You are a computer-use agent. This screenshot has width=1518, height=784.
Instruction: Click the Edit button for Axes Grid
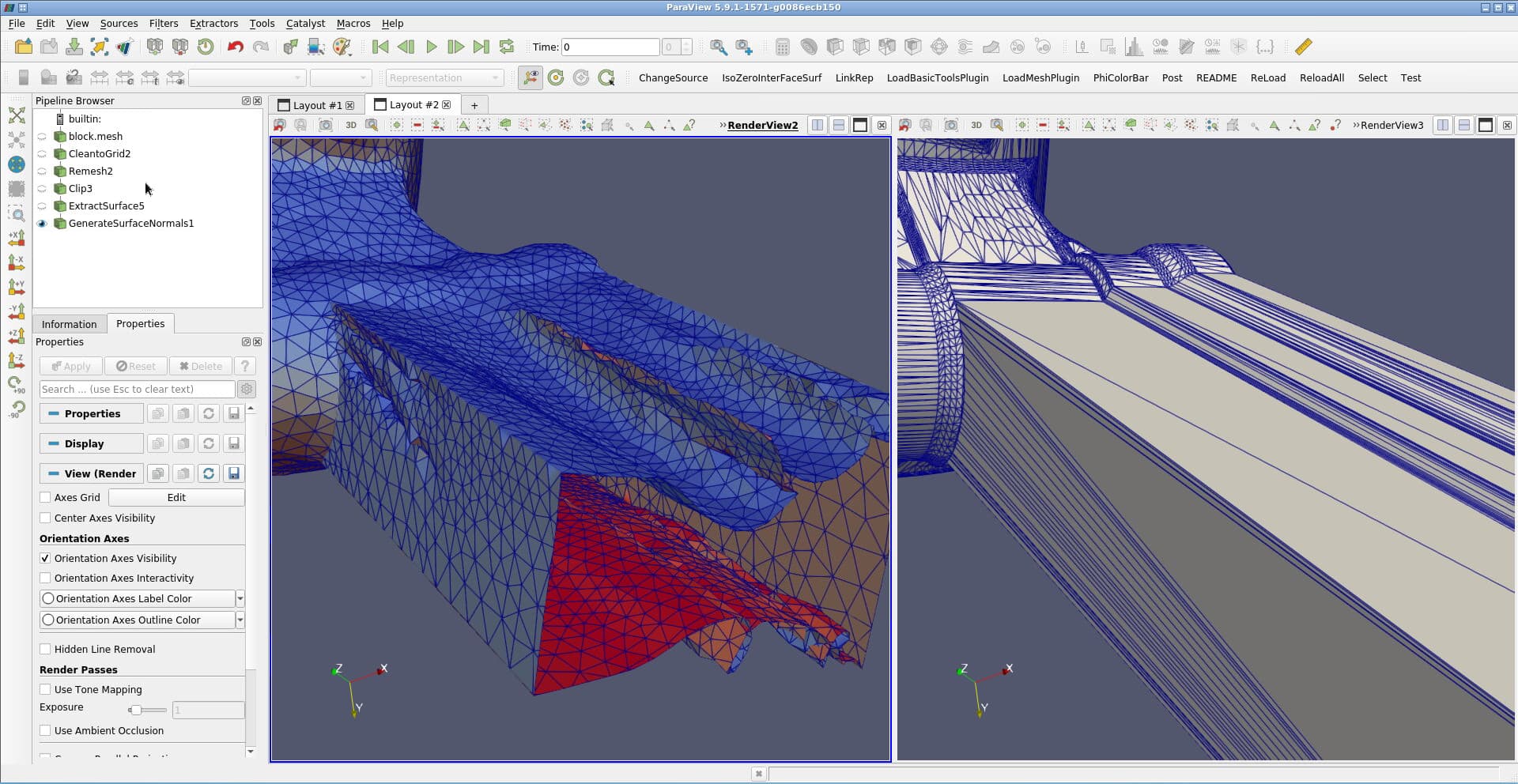coord(176,497)
